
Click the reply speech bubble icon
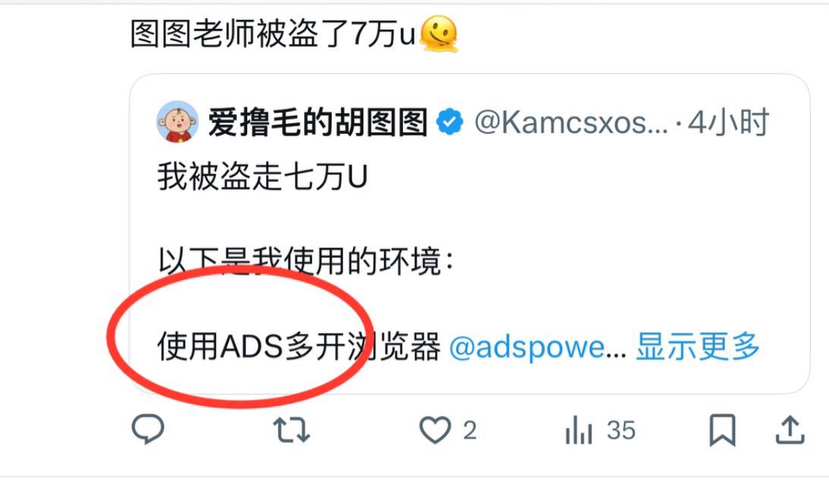[148, 429]
